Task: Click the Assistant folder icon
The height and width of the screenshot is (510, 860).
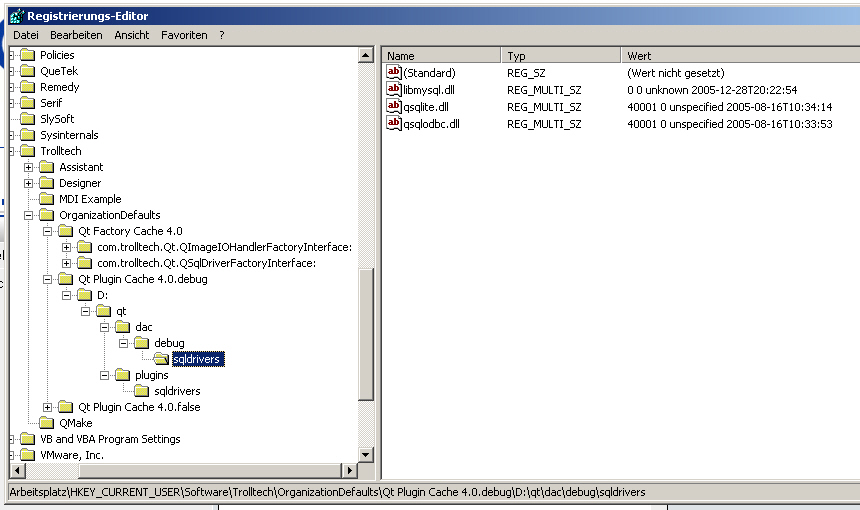Action: pyautogui.click(x=47, y=167)
